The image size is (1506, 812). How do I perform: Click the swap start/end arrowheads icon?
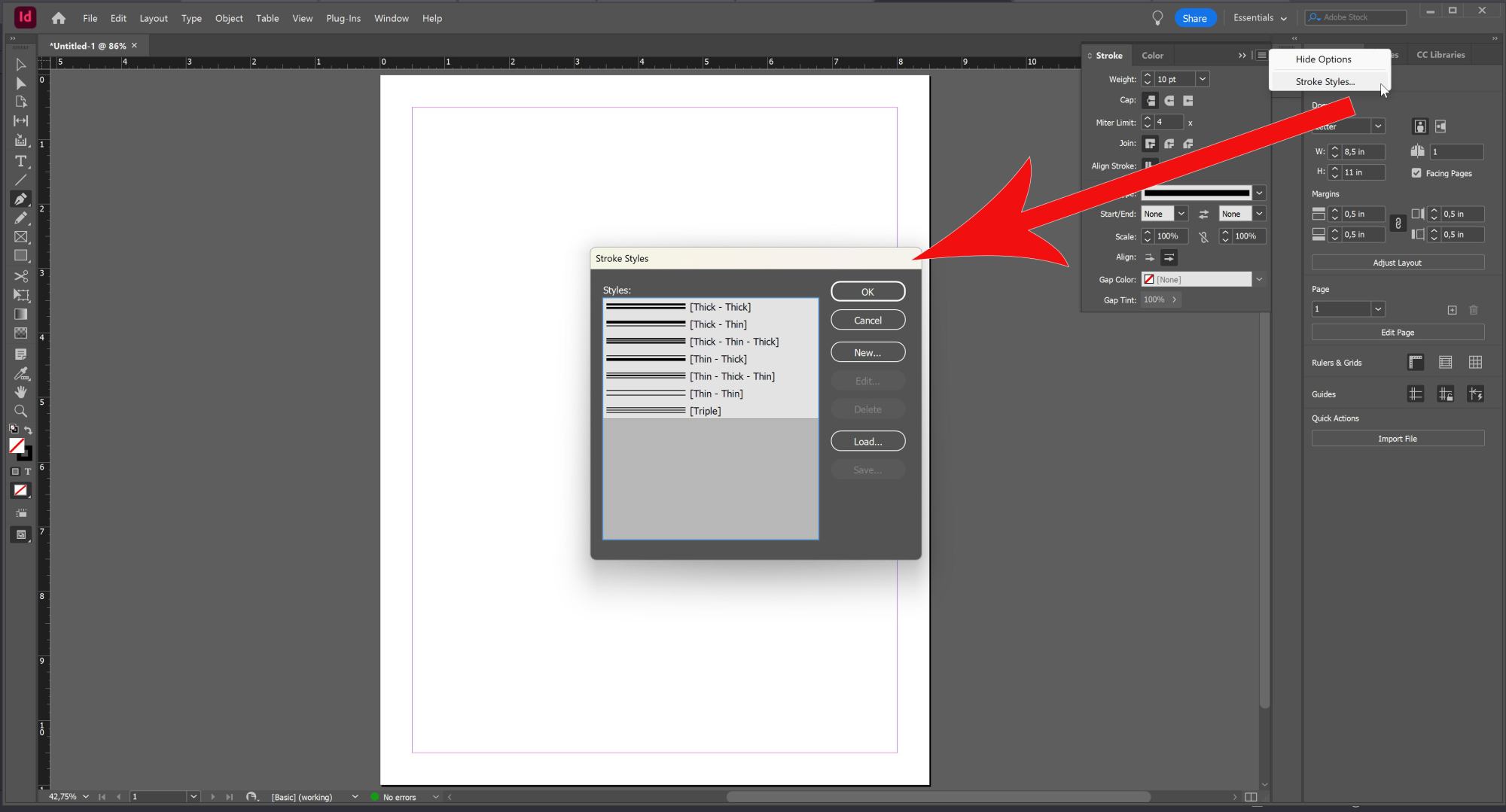coord(1203,214)
